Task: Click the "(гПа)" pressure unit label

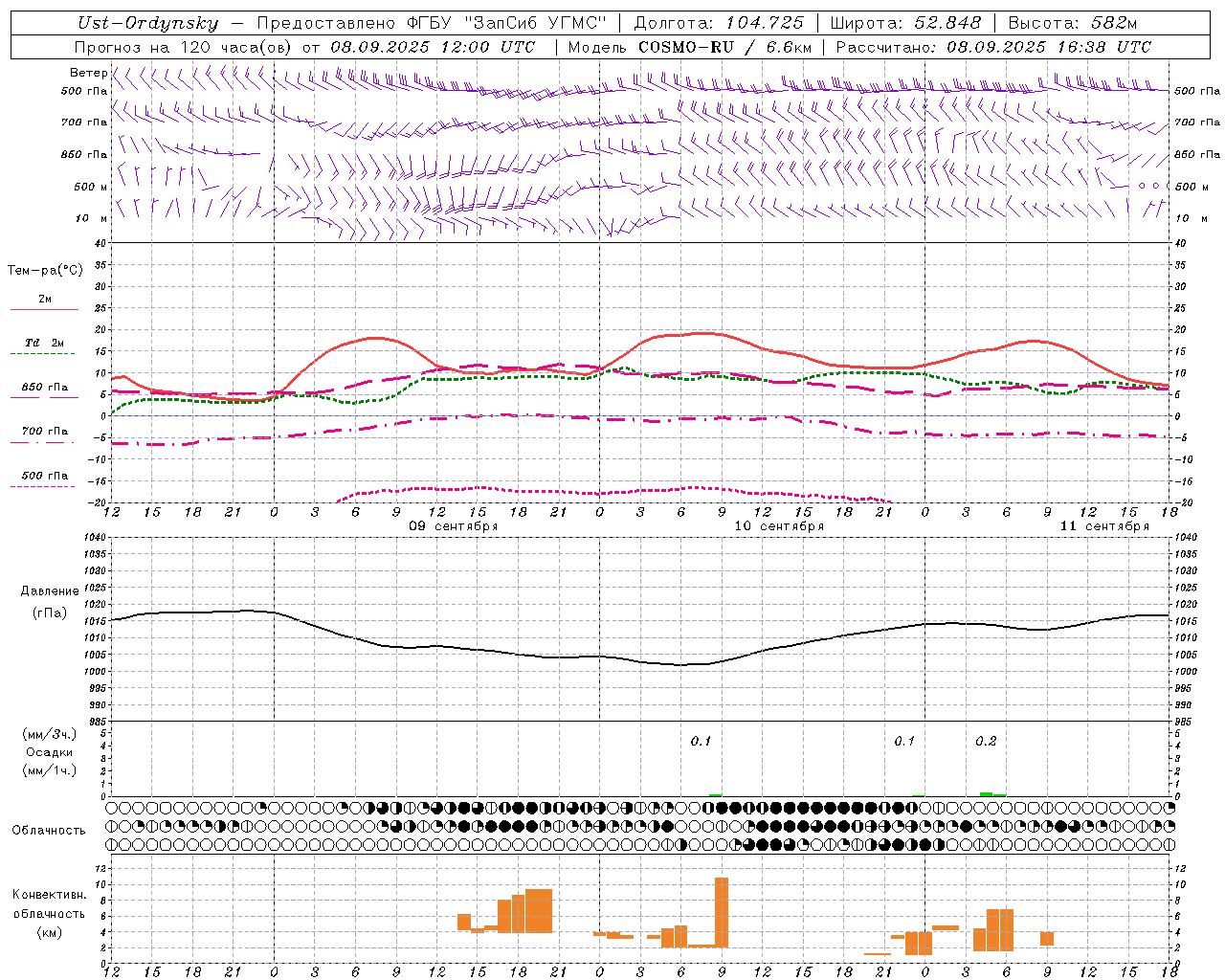Action: (49, 613)
